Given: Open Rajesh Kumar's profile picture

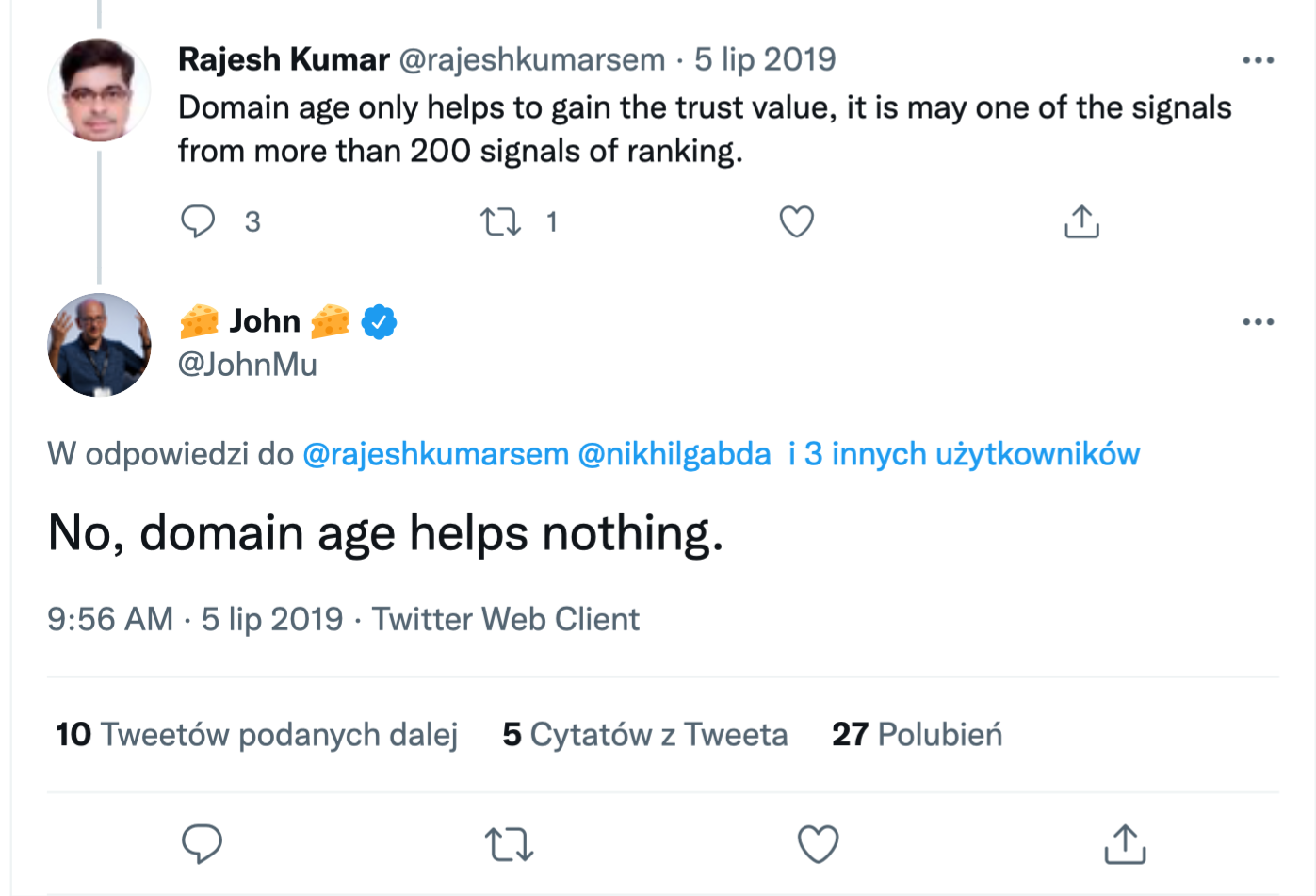Looking at the screenshot, I should 99,90.
